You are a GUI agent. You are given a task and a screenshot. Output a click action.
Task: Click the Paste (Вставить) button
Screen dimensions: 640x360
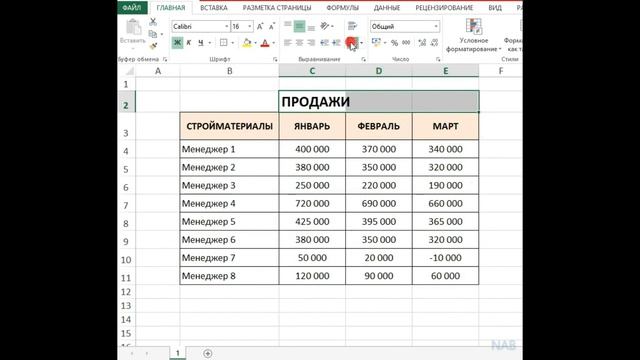pyautogui.click(x=133, y=32)
